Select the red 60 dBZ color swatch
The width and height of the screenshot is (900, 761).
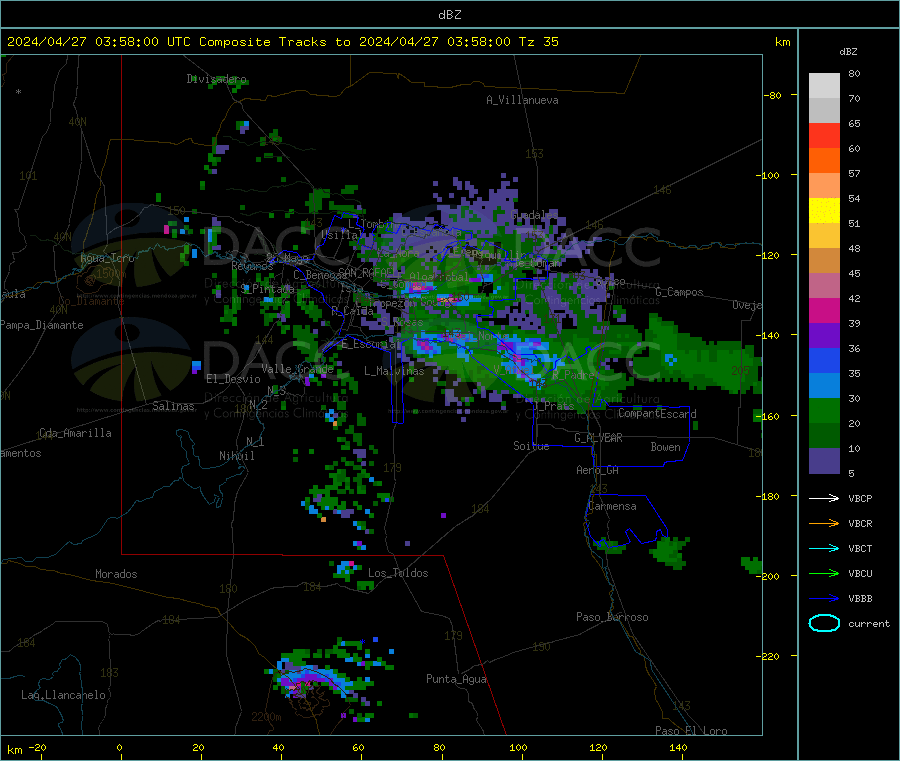click(x=824, y=135)
